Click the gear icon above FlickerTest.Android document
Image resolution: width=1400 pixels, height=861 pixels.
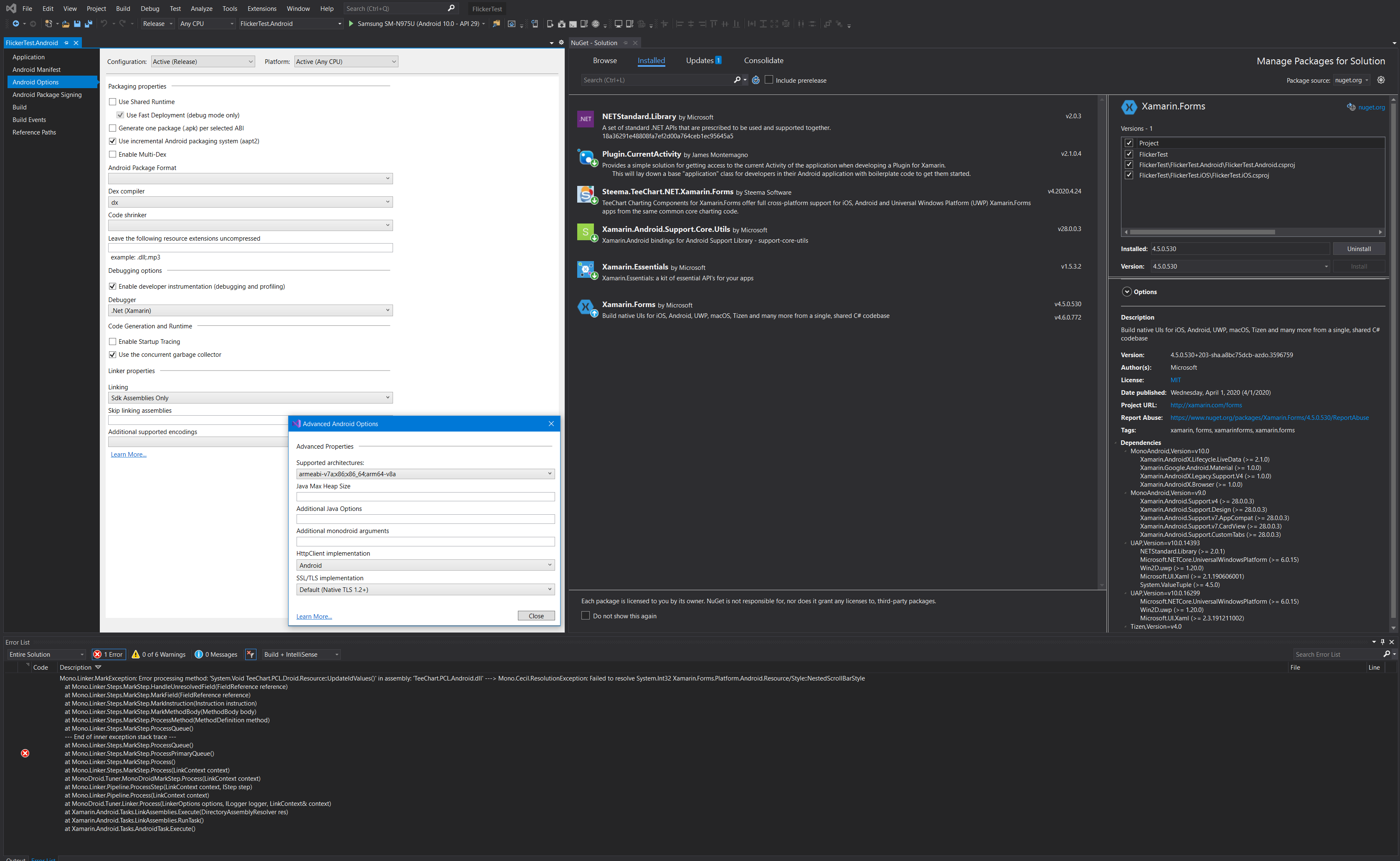click(561, 43)
